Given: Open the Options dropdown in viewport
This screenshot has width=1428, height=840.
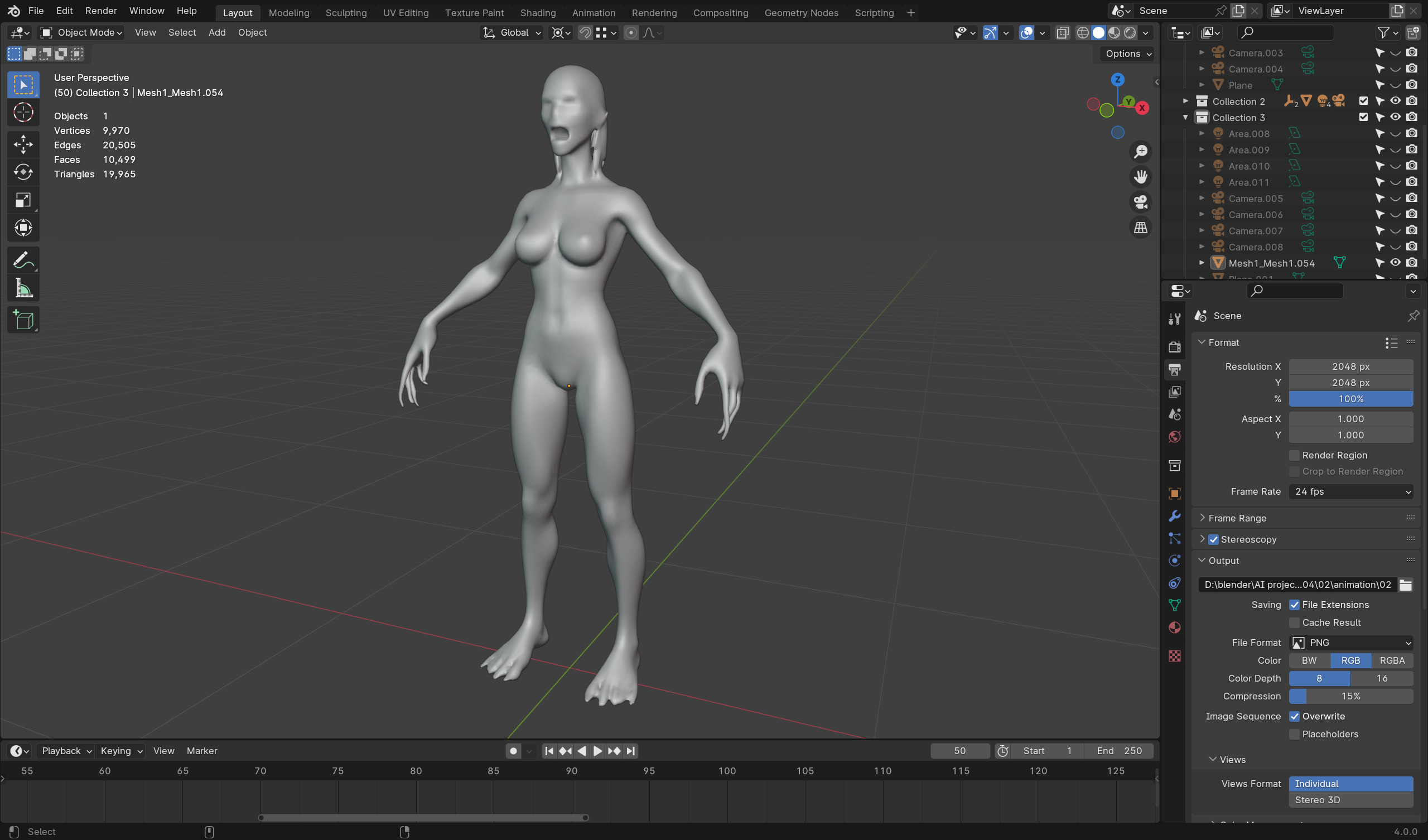Looking at the screenshot, I should pos(1128,54).
